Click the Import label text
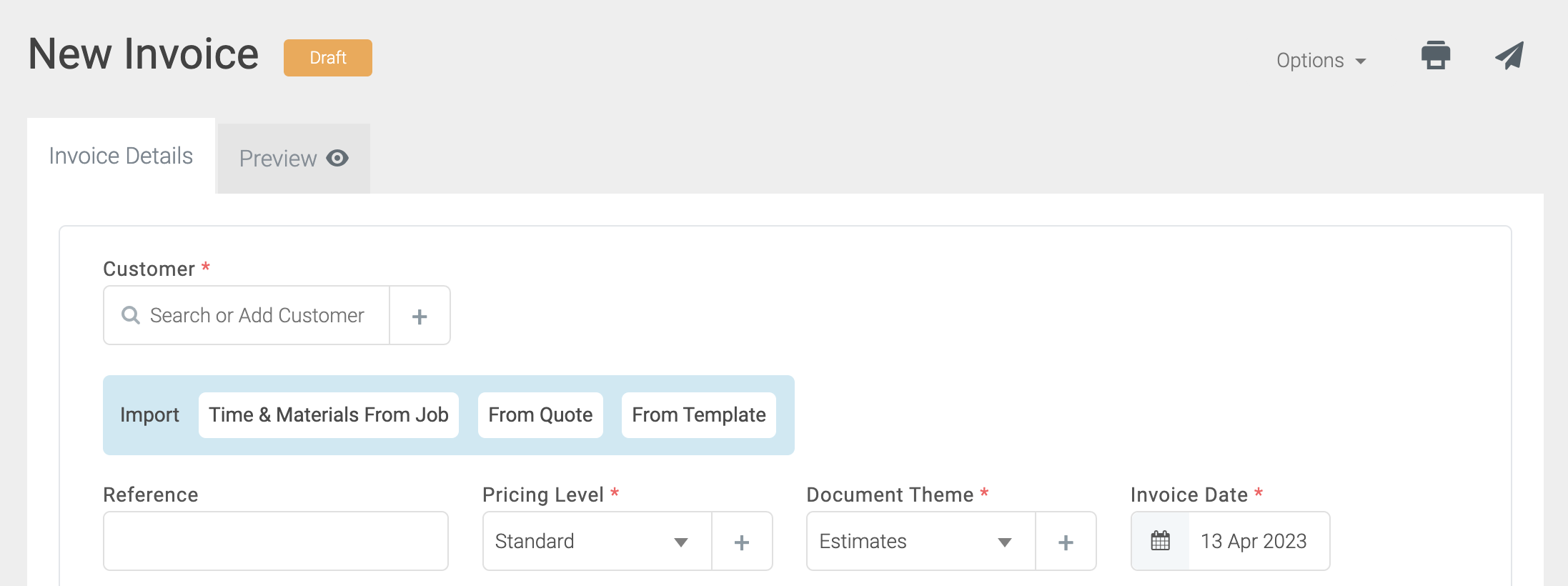This screenshot has width=1568, height=586. 149,415
